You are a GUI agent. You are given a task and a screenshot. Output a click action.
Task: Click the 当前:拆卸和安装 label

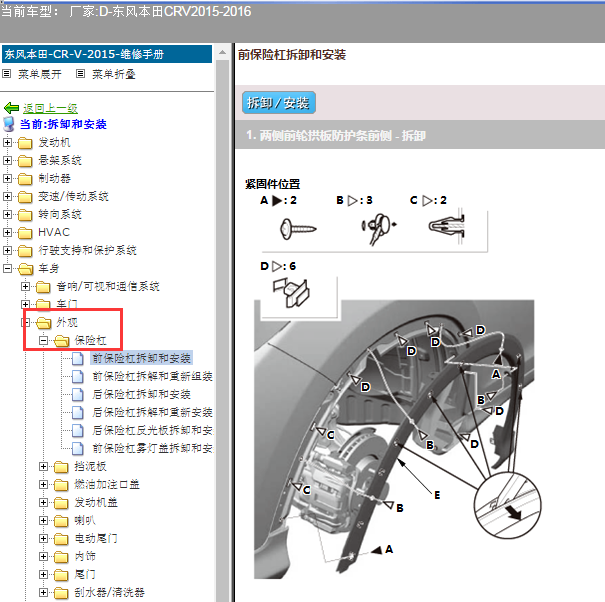click(x=63, y=124)
